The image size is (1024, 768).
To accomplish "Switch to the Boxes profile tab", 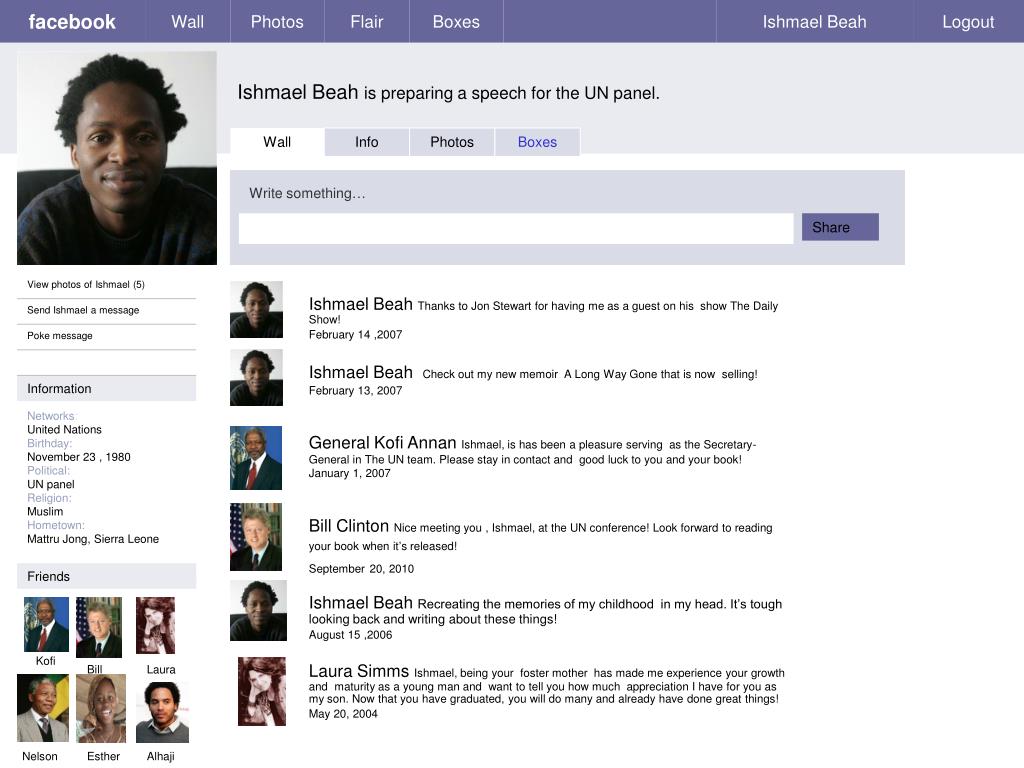I will (537, 142).
